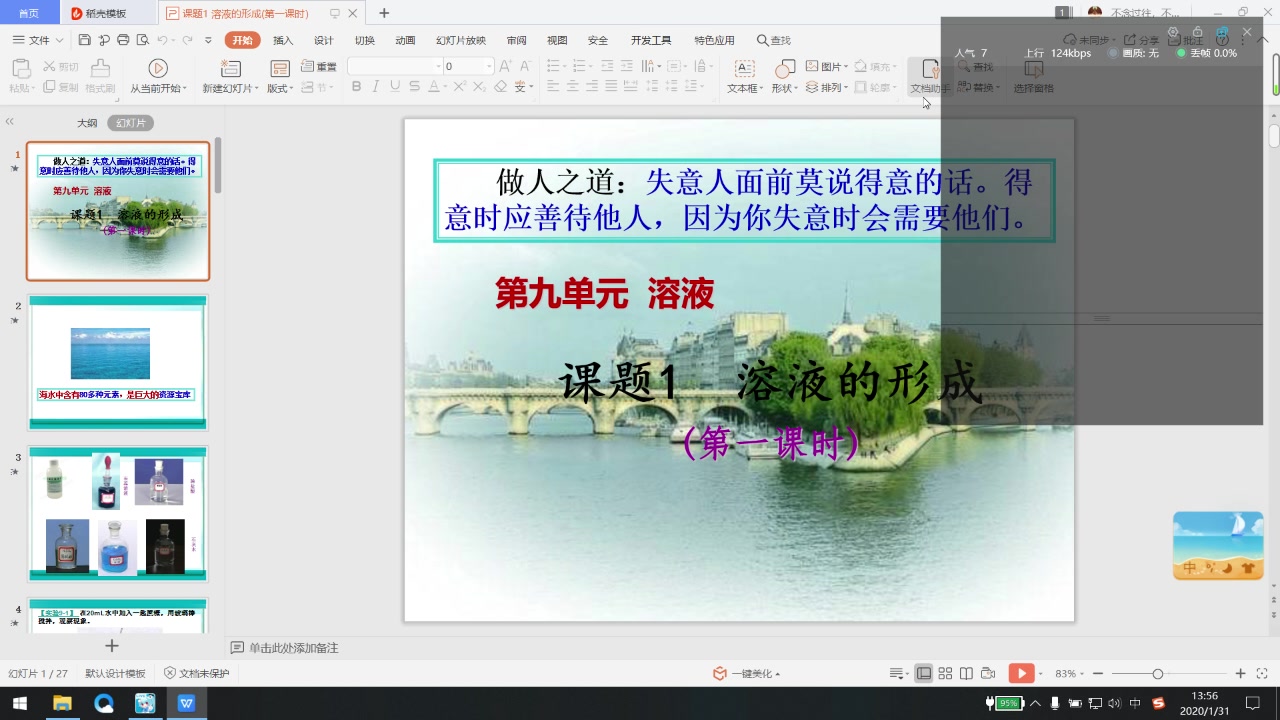Click the zoom in plus button
This screenshot has height=720, width=1280.
tap(1240, 673)
